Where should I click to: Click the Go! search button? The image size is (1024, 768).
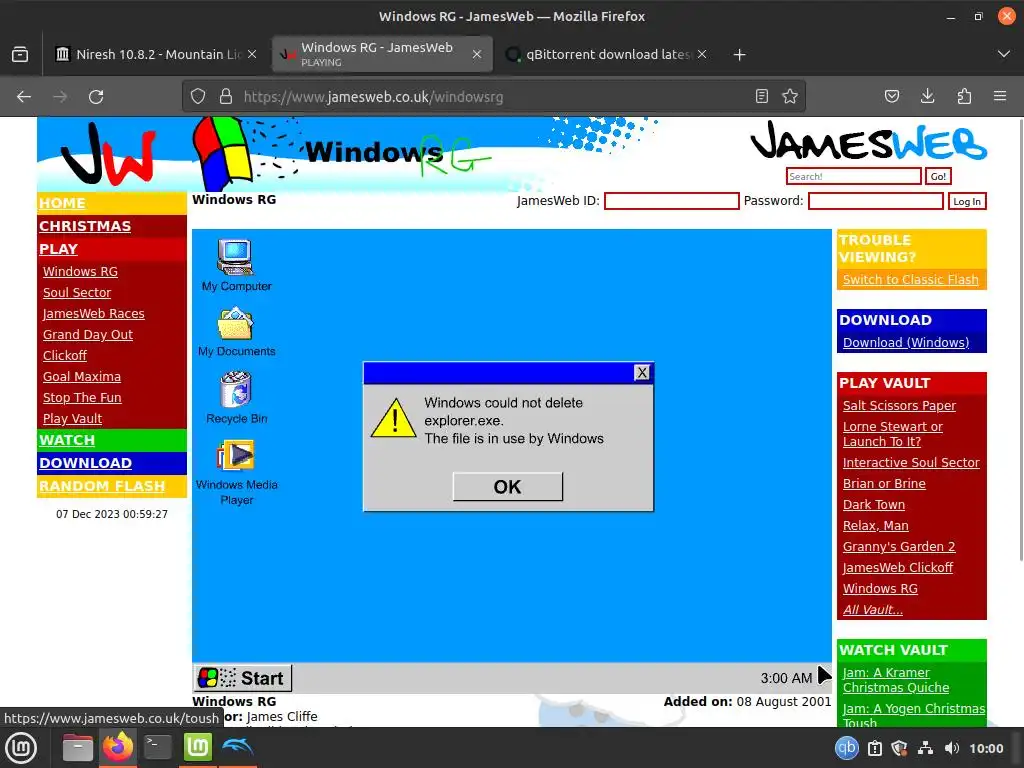(938, 176)
